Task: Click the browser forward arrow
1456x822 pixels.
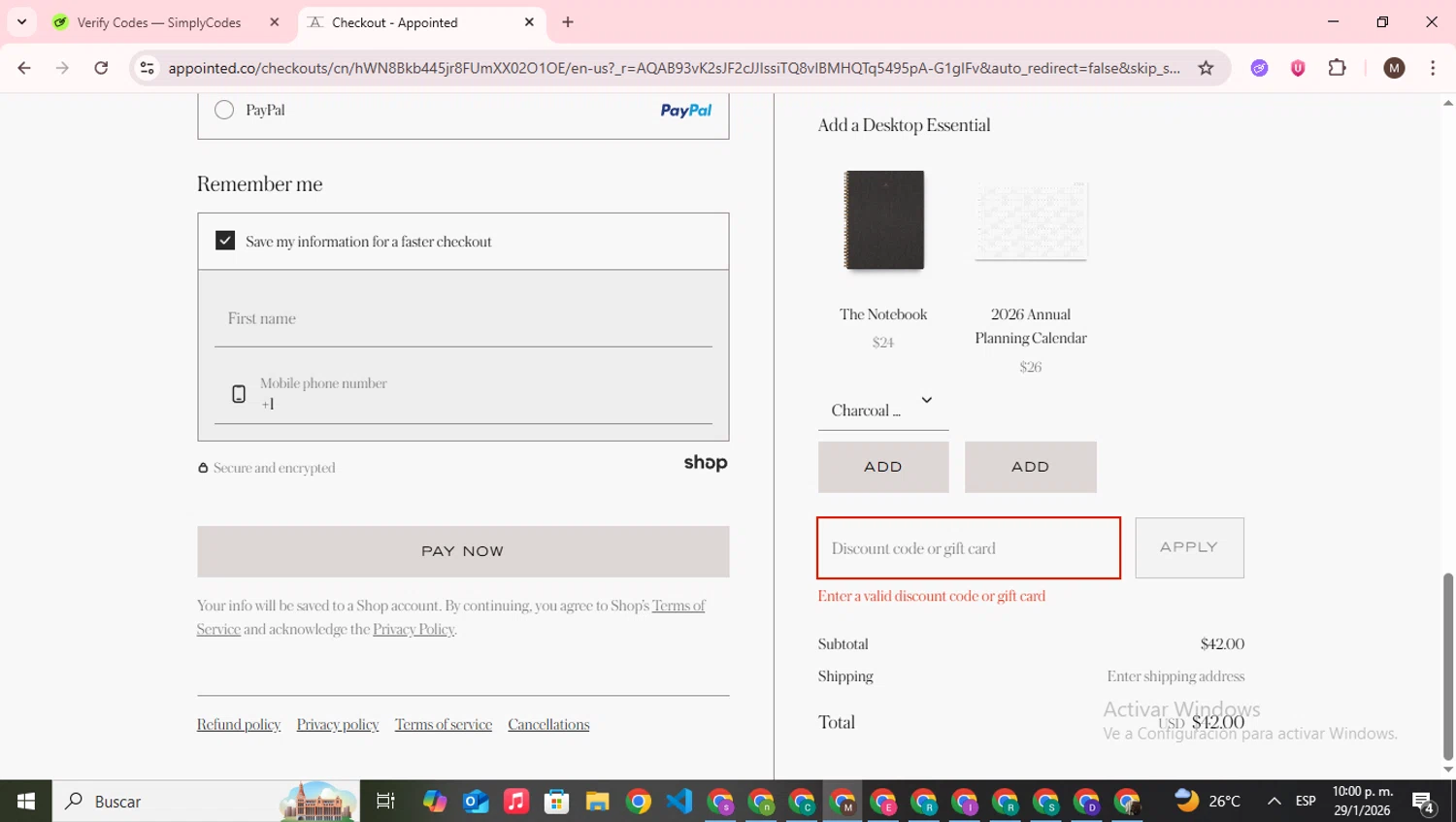Action: [62, 68]
